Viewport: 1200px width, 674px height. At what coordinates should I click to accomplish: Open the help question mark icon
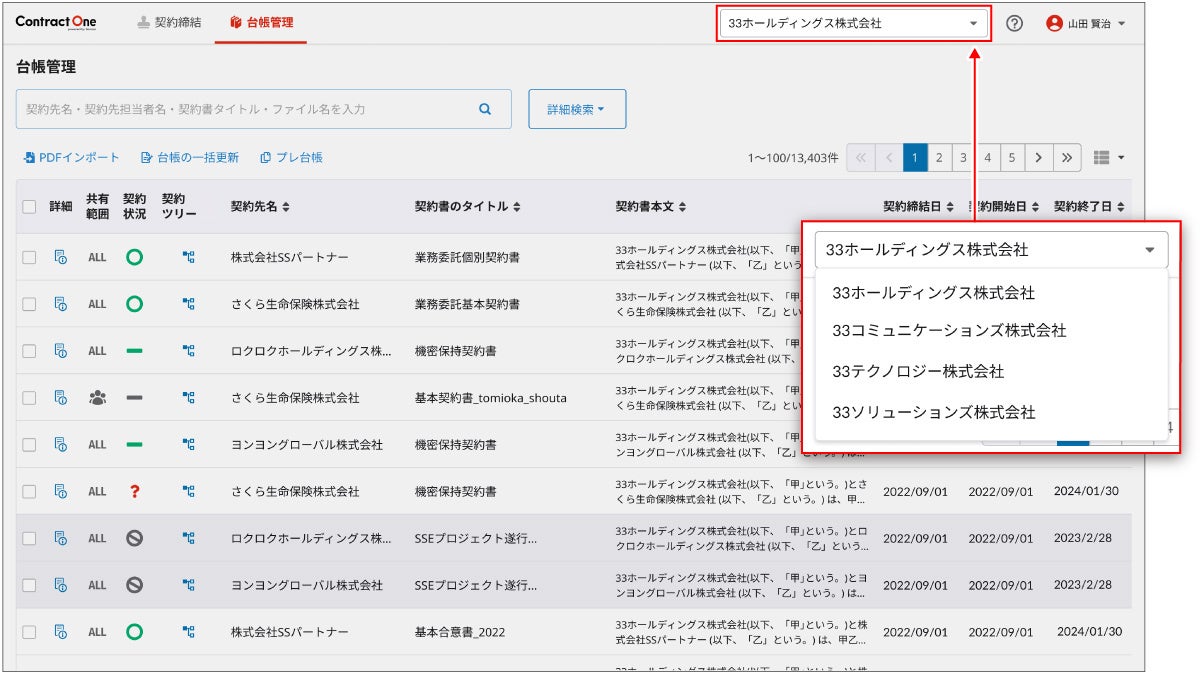click(1014, 23)
